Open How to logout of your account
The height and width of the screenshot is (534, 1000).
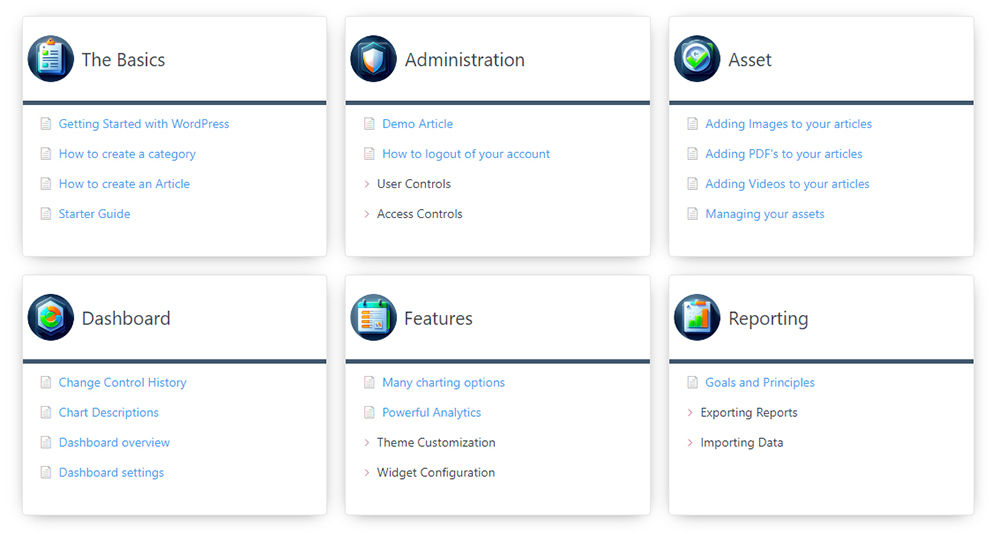pos(466,154)
